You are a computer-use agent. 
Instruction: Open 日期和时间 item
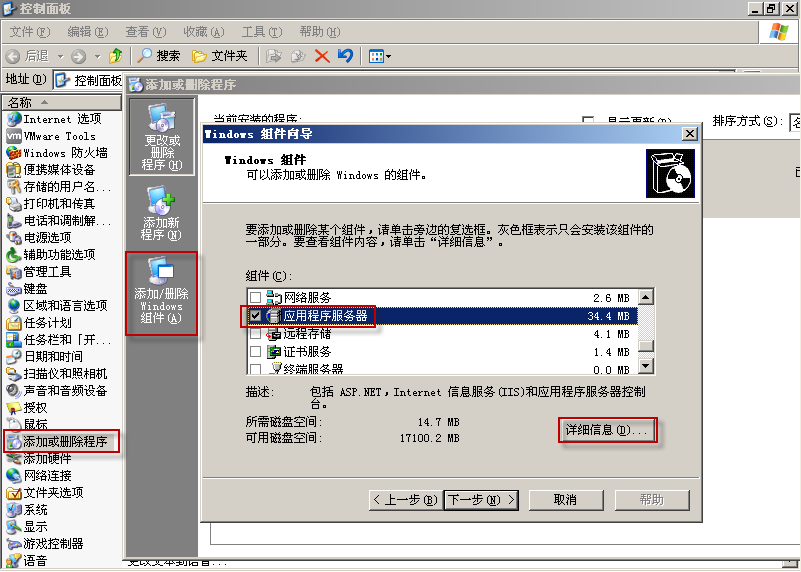tap(44, 356)
